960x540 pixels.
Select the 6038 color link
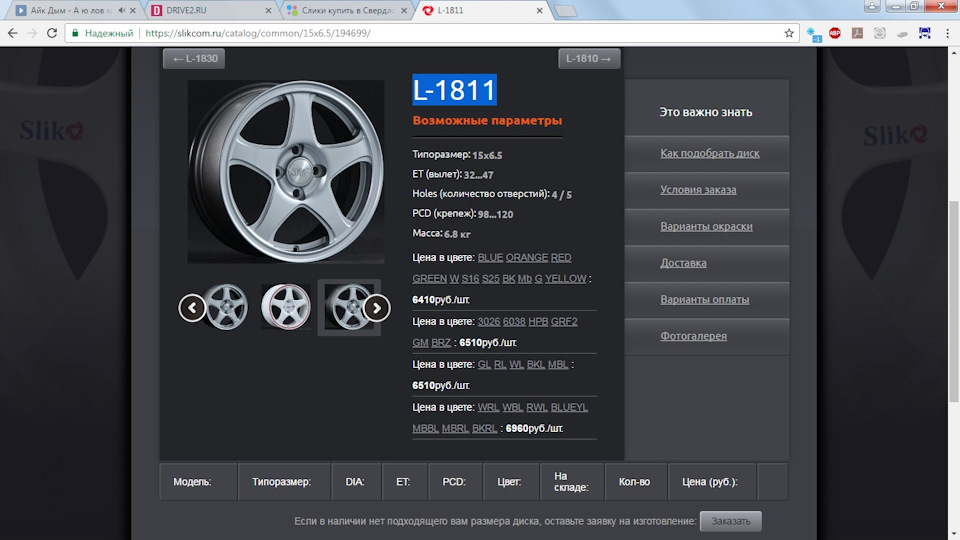[514, 321]
